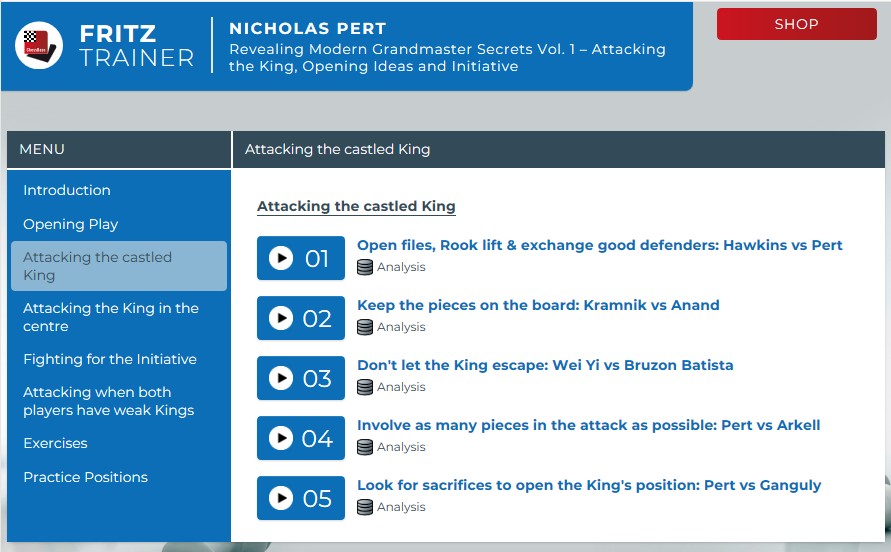Play video 05 Pert vs Ganguly

point(301,499)
